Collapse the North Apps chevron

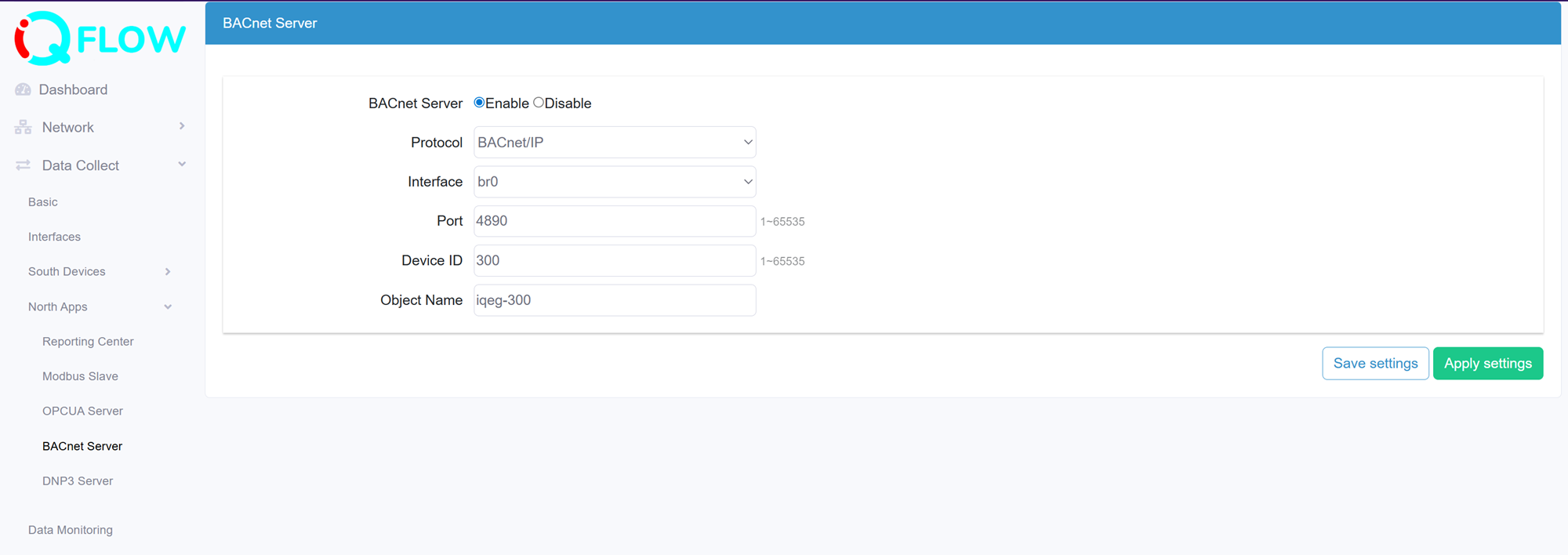(168, 307)
